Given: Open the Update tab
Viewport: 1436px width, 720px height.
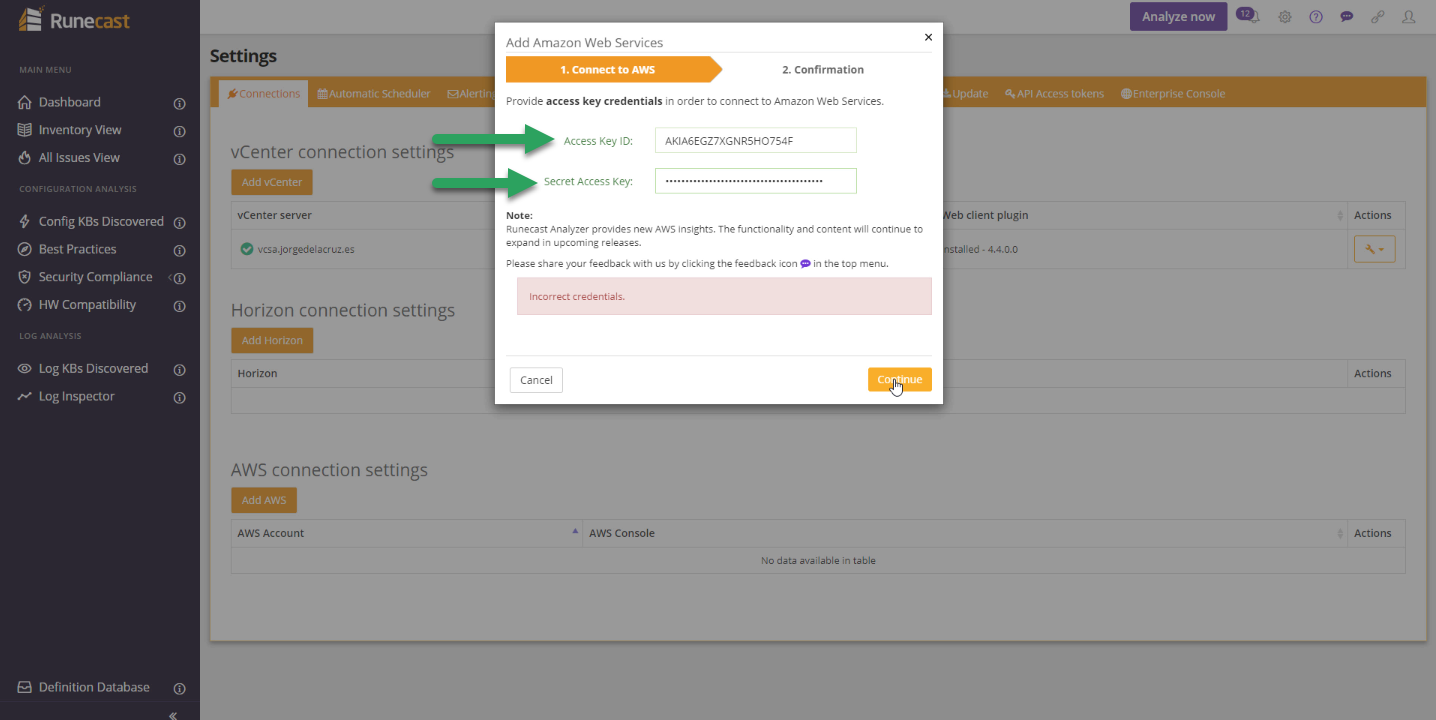Looking at the screenshot, I should pyautogui.click(x=964, y=94).
